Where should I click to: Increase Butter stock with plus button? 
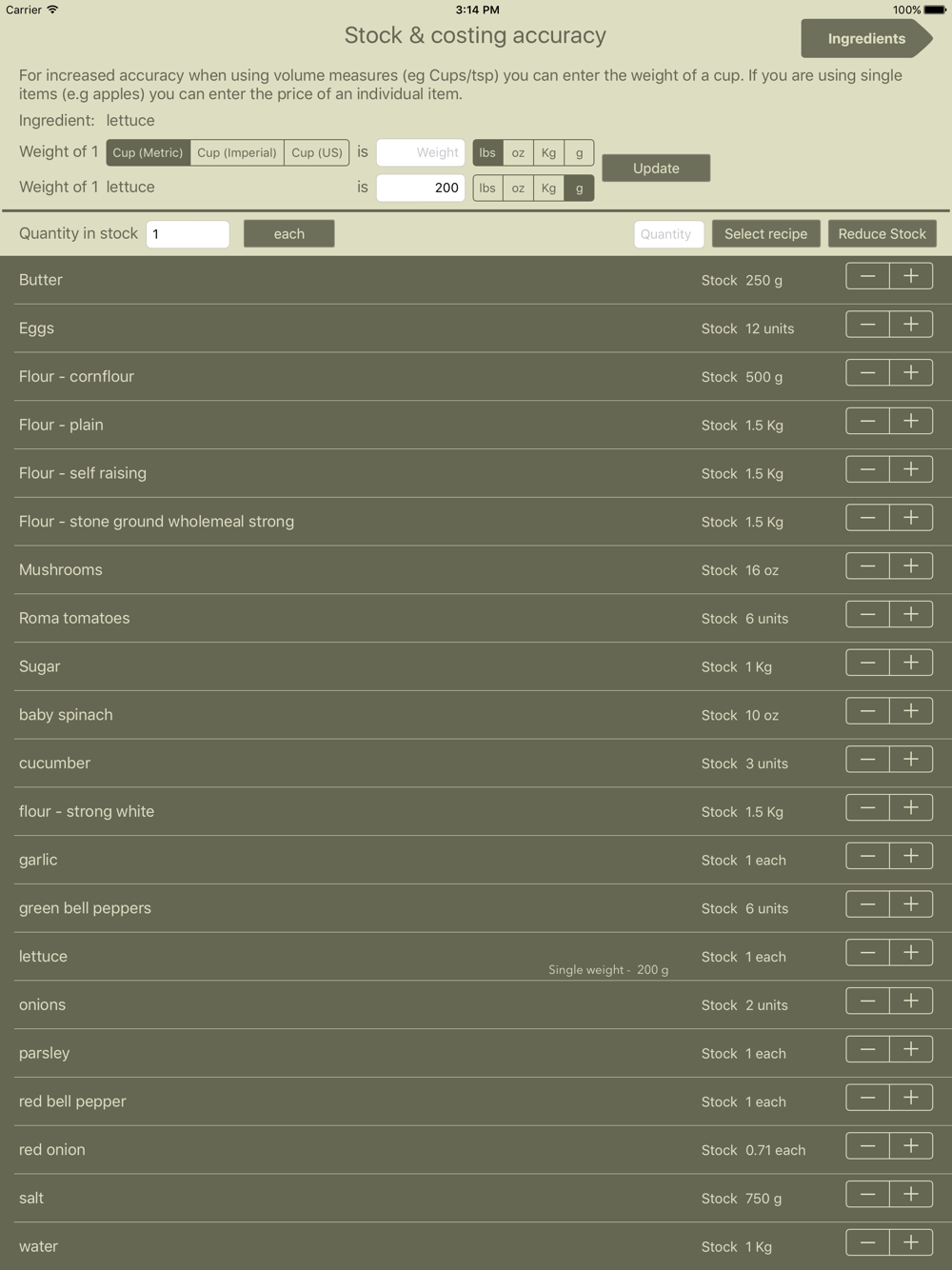click(911, 276)
